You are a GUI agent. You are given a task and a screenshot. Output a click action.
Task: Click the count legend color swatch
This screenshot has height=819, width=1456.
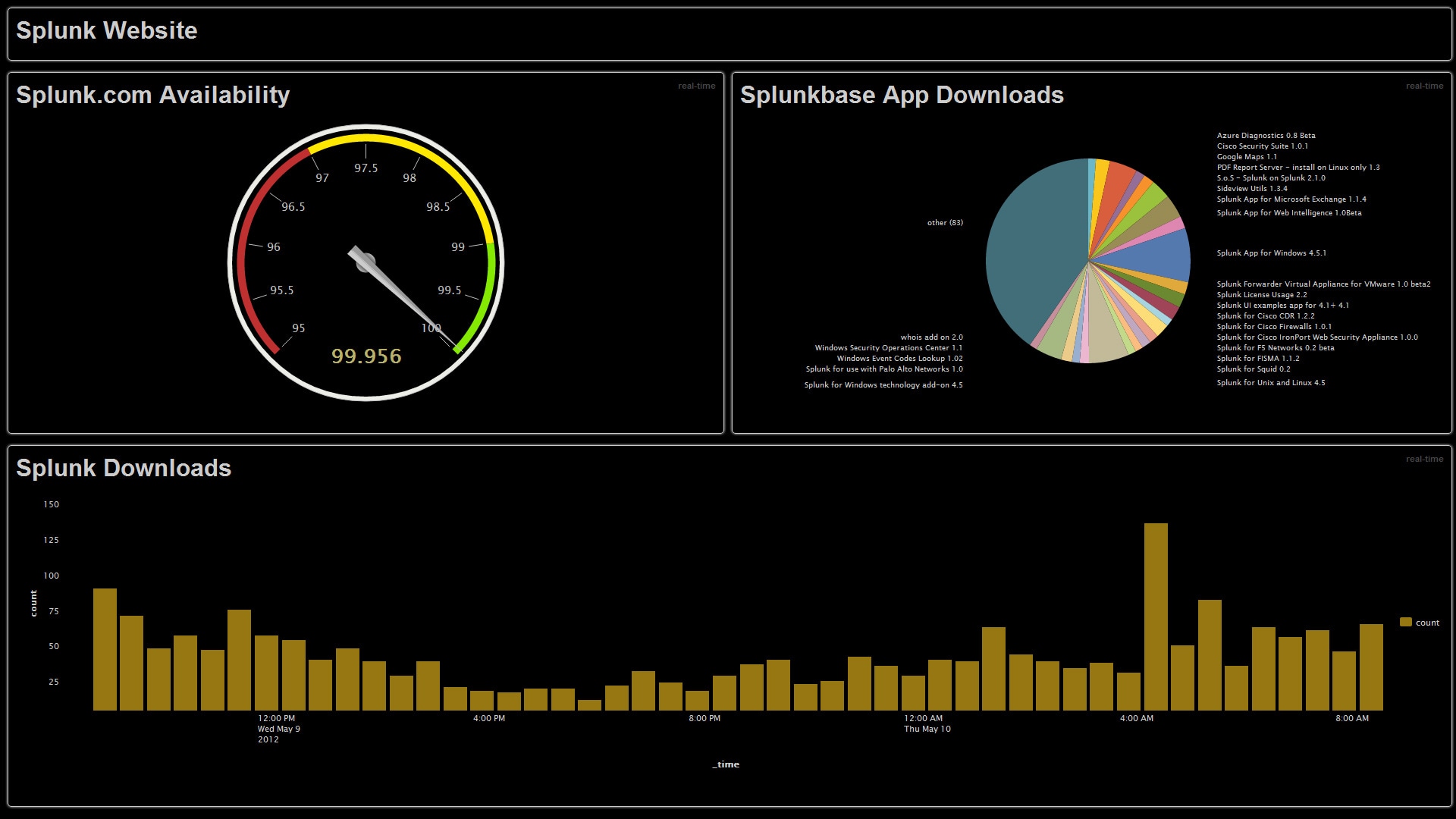click(x=1406, y=622)
